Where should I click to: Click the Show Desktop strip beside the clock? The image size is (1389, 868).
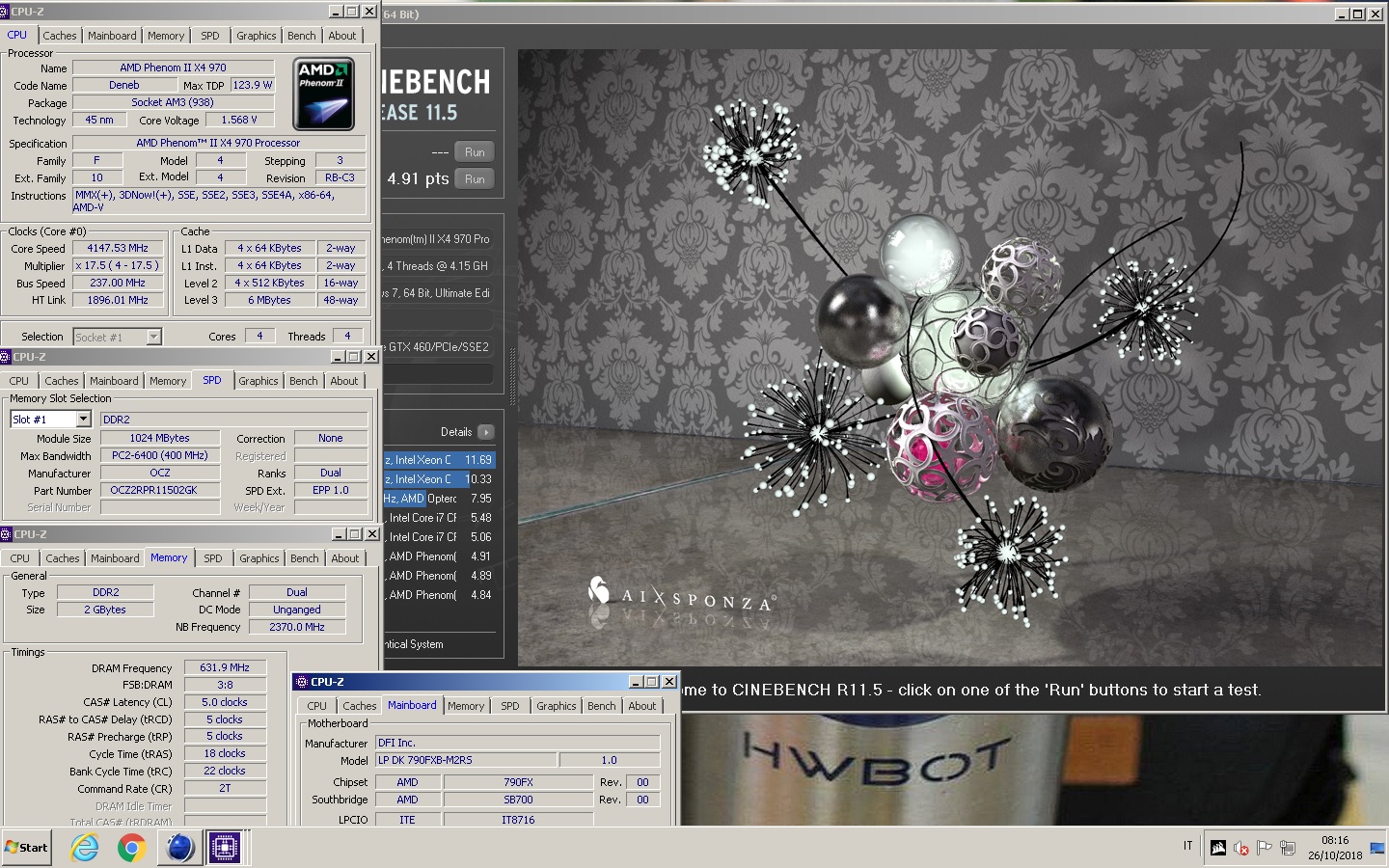point(1377,848)
